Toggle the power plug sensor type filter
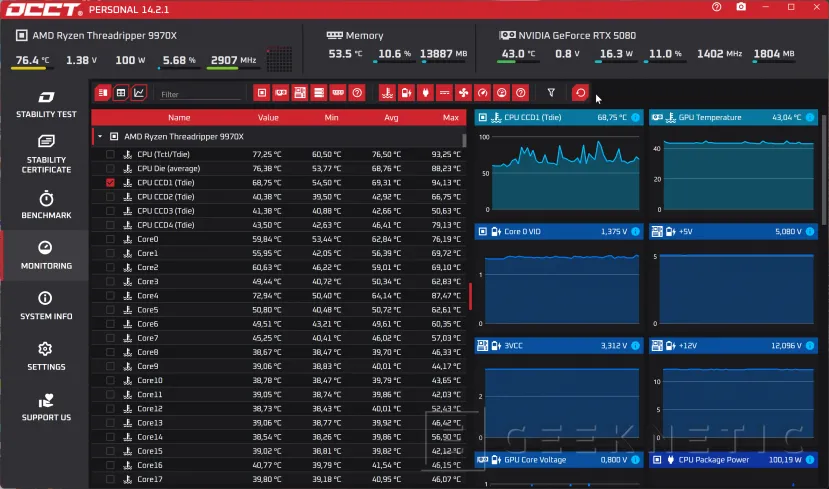Screen dimensions: 829x489 426,93
